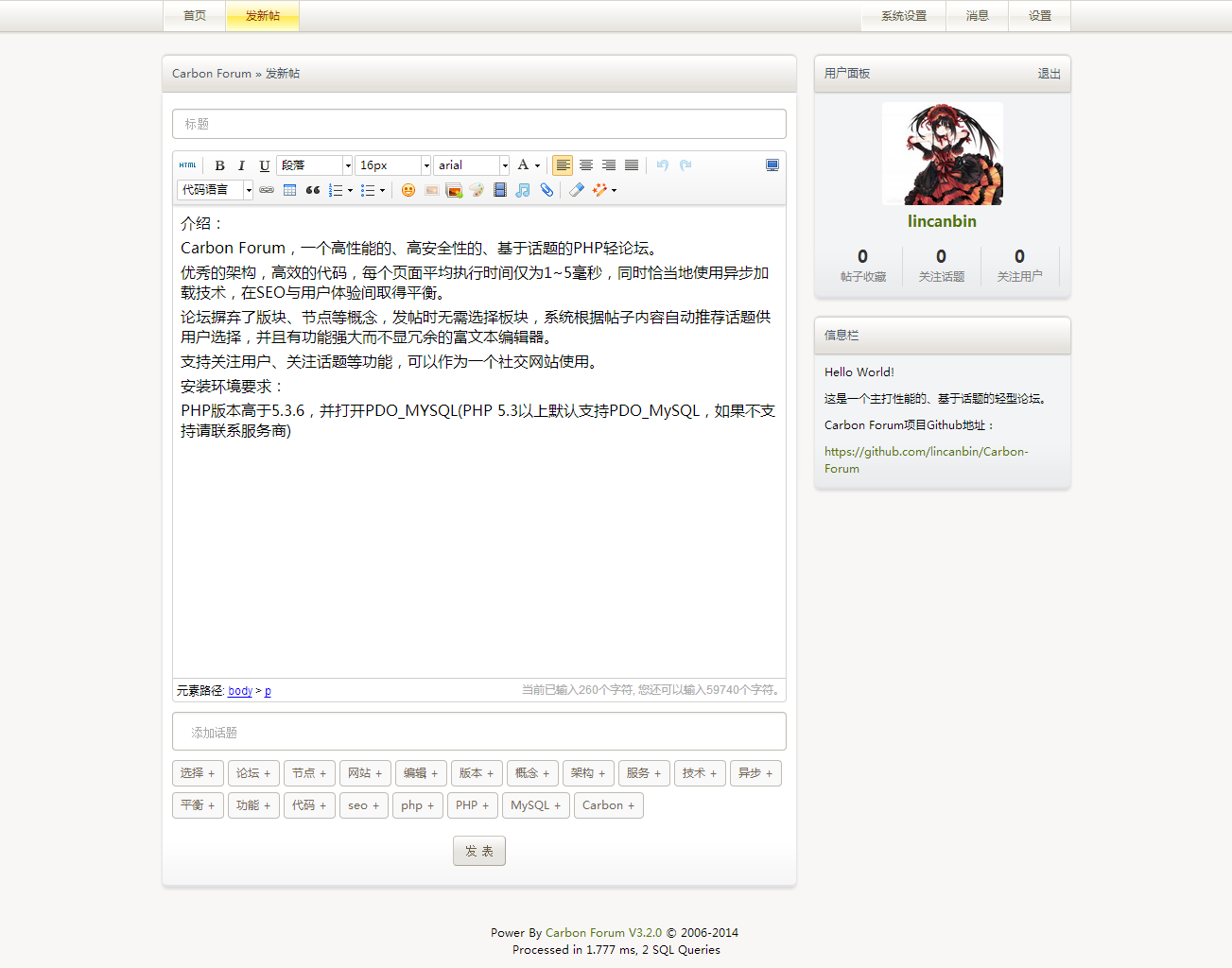This screenshot has width=1232, height=968.
Task: Open the GitHub Carbon-Forum URL link
Action: [x=927, y=460]
